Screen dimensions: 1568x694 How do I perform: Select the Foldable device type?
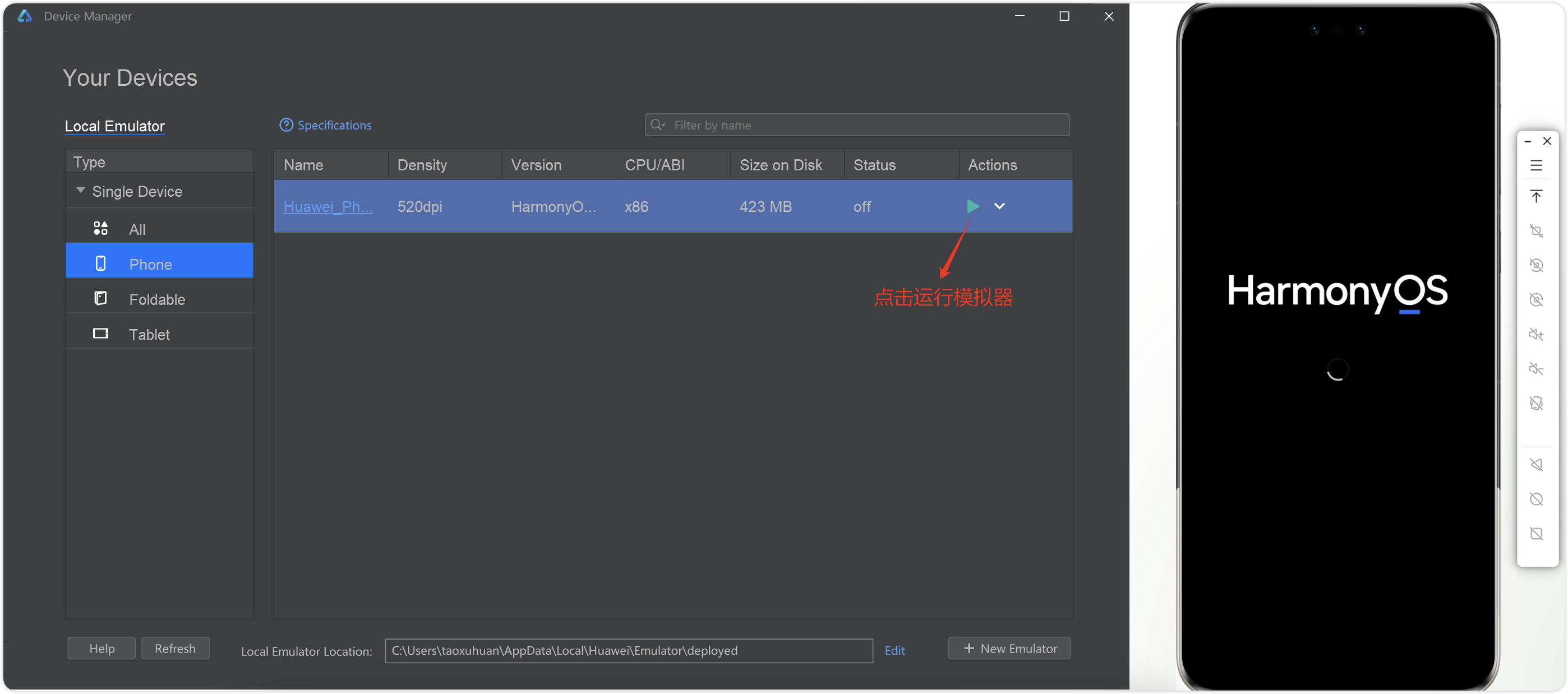pyautogui.click(x=159, y=299)
